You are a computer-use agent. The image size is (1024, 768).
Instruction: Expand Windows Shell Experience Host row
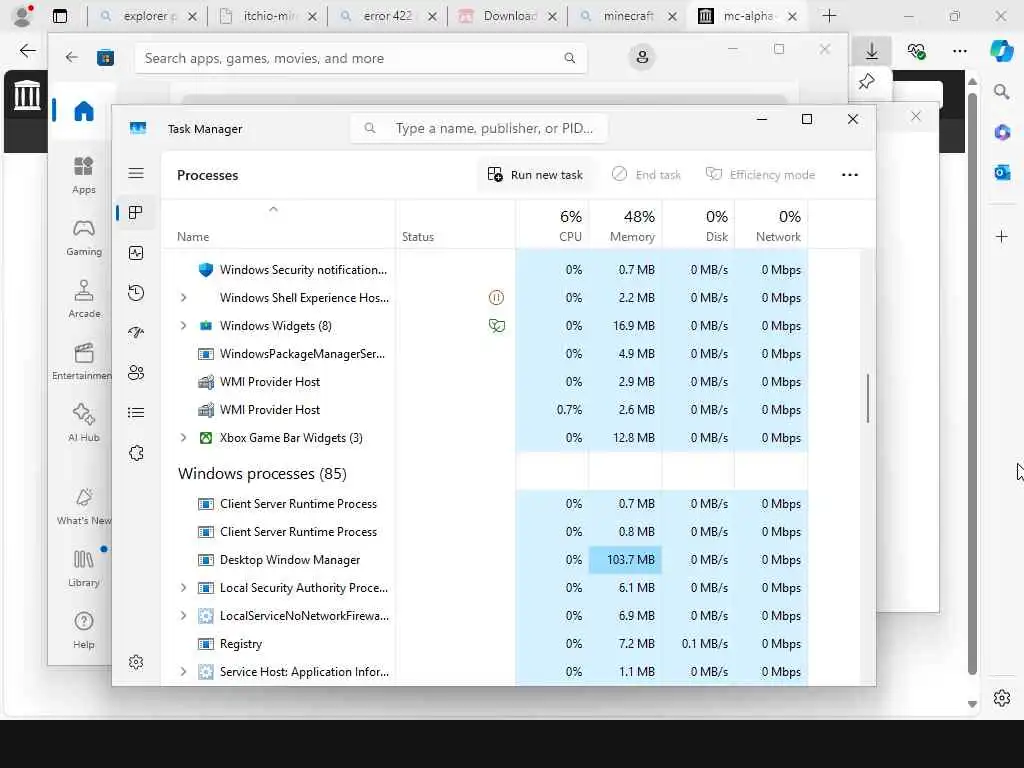tap(184, 298)
